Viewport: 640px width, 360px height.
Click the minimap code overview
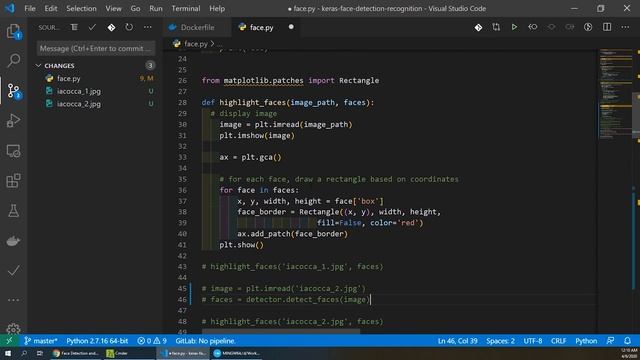[x=616, y=94]
